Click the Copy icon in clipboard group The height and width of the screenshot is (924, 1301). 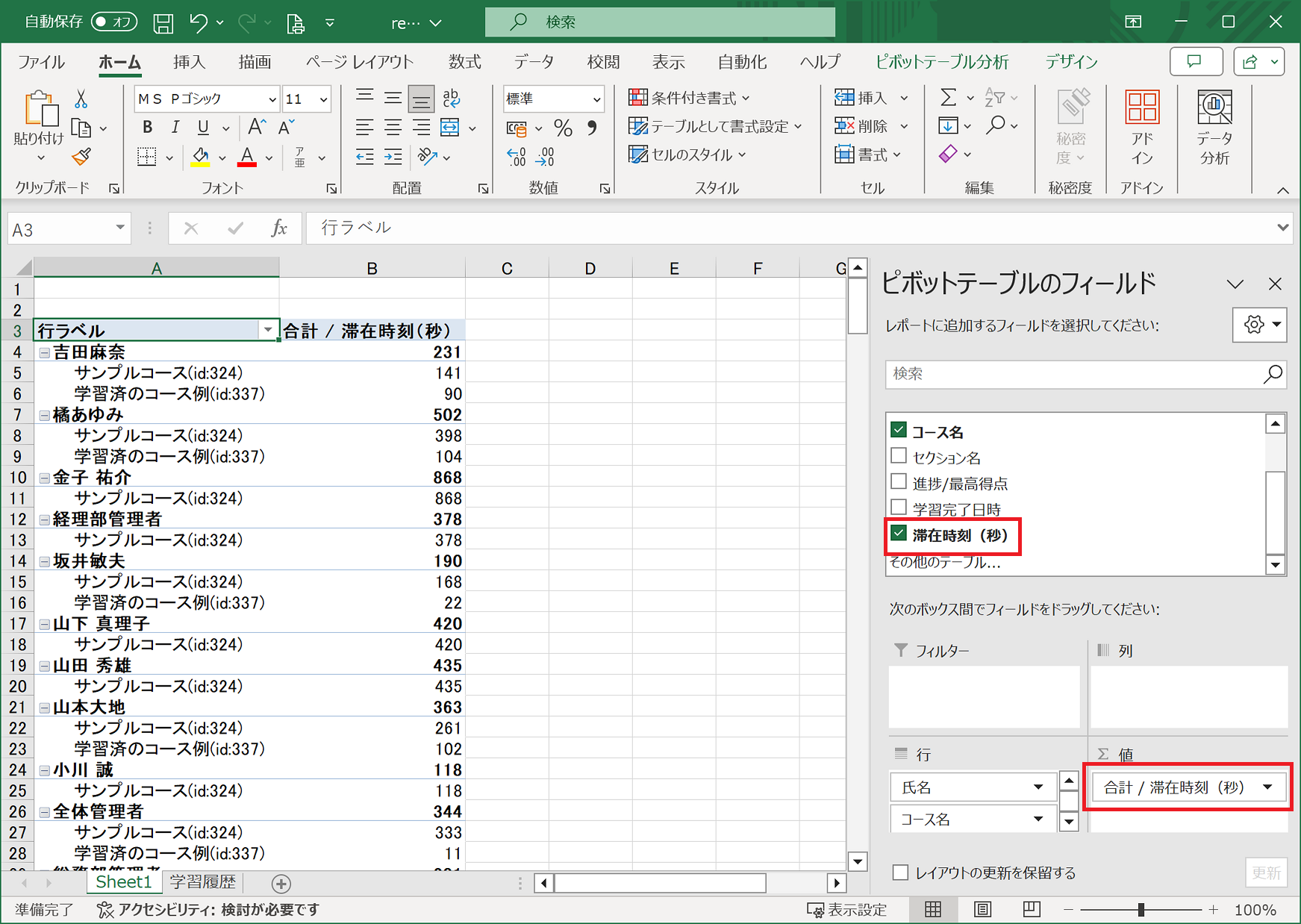pos(81,128)
